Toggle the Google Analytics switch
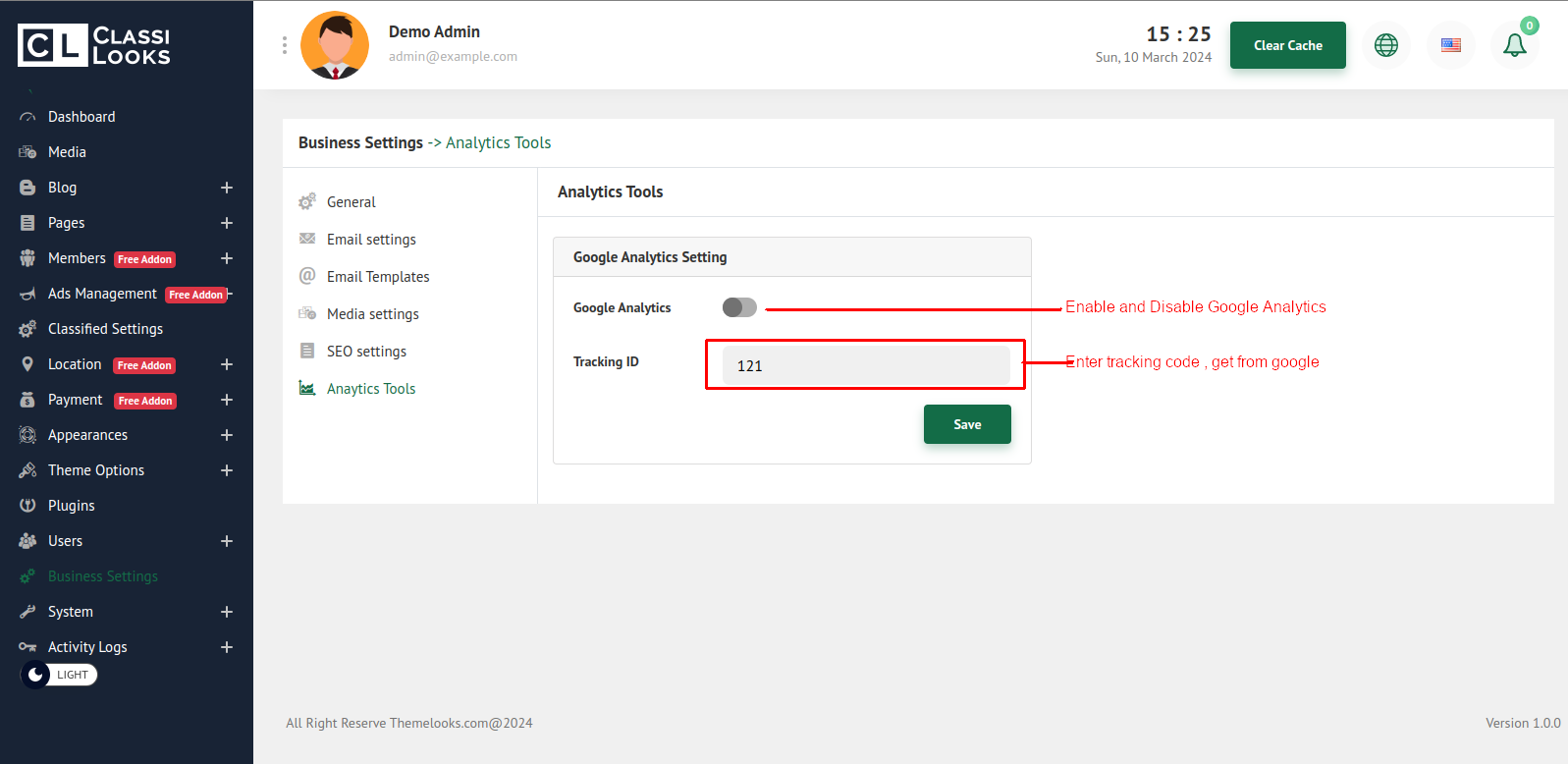 739,307
